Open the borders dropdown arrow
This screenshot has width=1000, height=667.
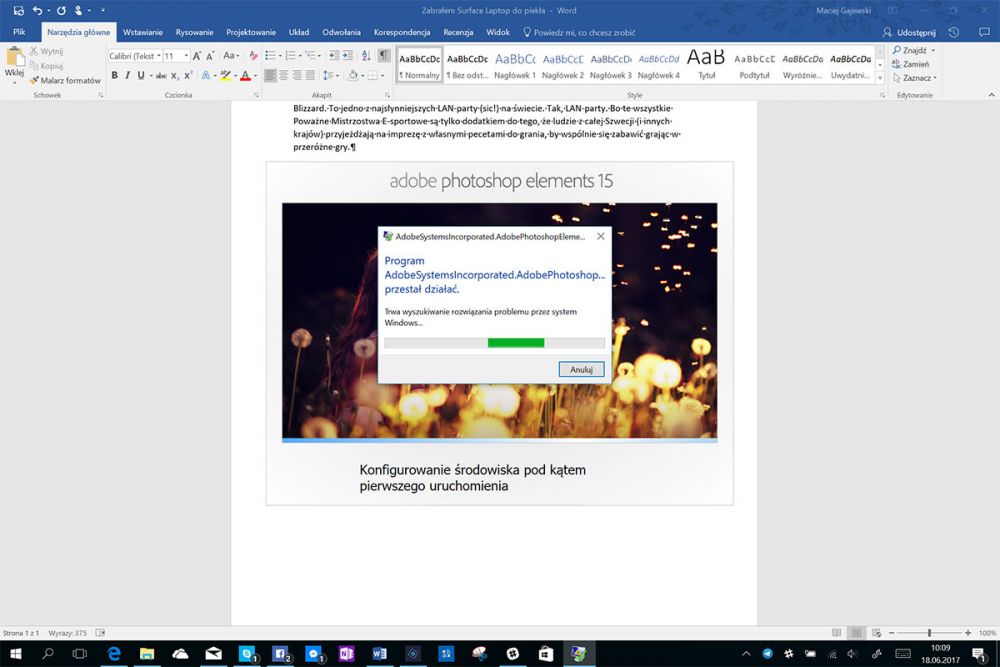383,75
